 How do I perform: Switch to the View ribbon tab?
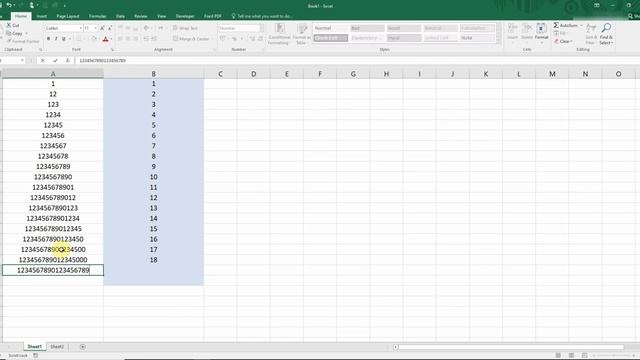162,16
